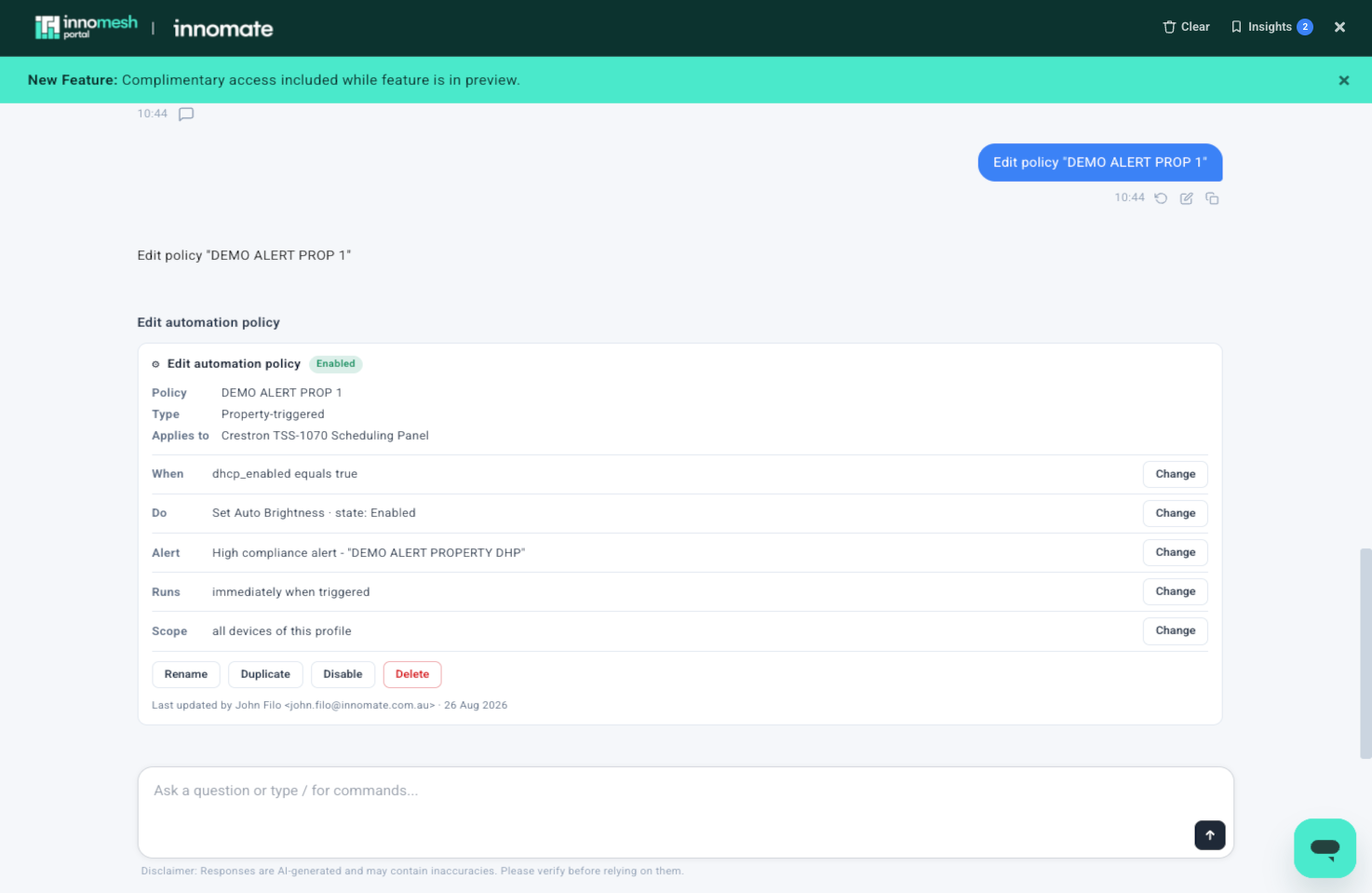The height and width of the screenshot is (893, 1372).
Task: Click the Insights count badge
Action: [1305, 27]
